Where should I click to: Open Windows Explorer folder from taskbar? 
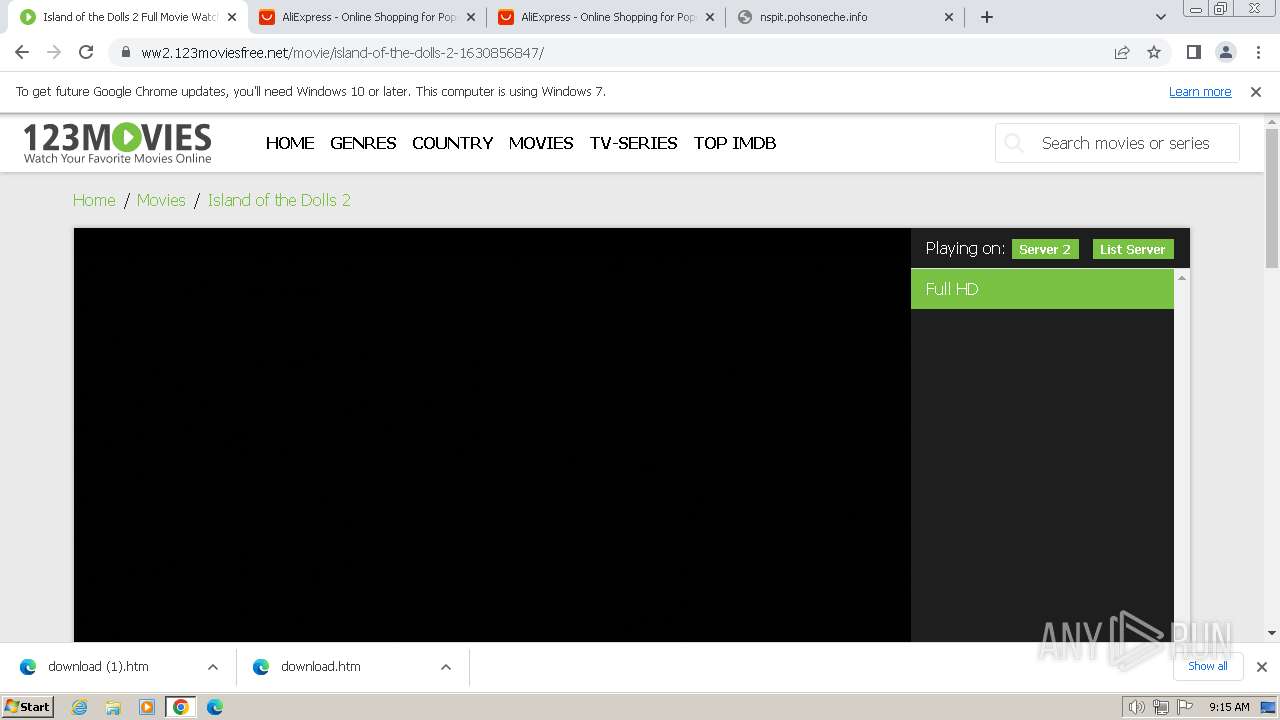[113, 707]
